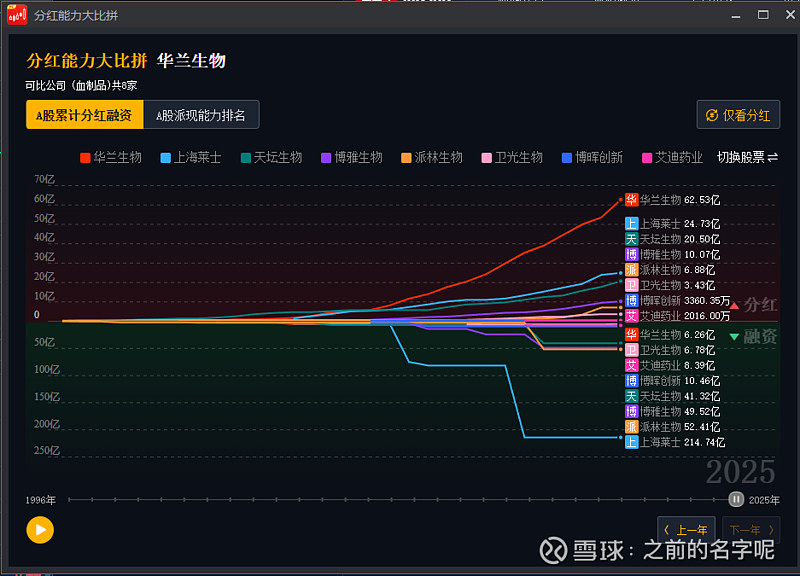Toggle the 博雅生物 legend series
The image size is (800, 576).
click(x=352, y=158)
